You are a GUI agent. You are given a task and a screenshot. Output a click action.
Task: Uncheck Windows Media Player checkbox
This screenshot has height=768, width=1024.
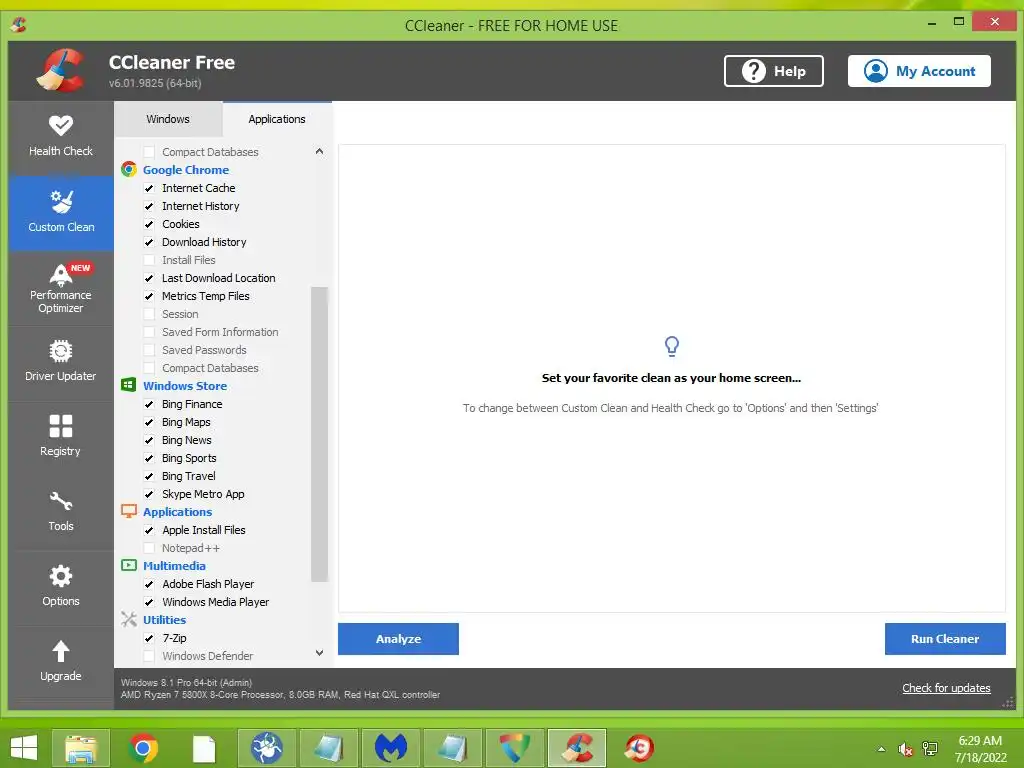pos(149,602)
